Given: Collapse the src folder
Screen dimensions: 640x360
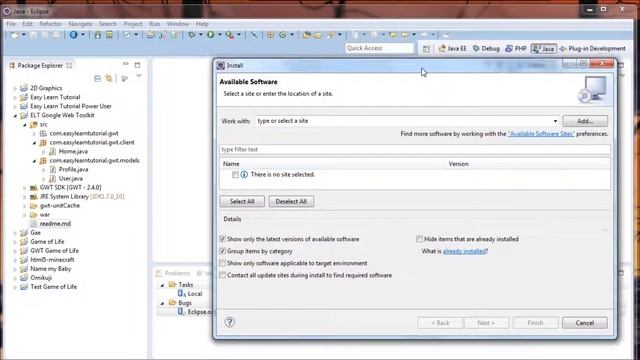Looking at the screenshot, I should coord(24,124).
